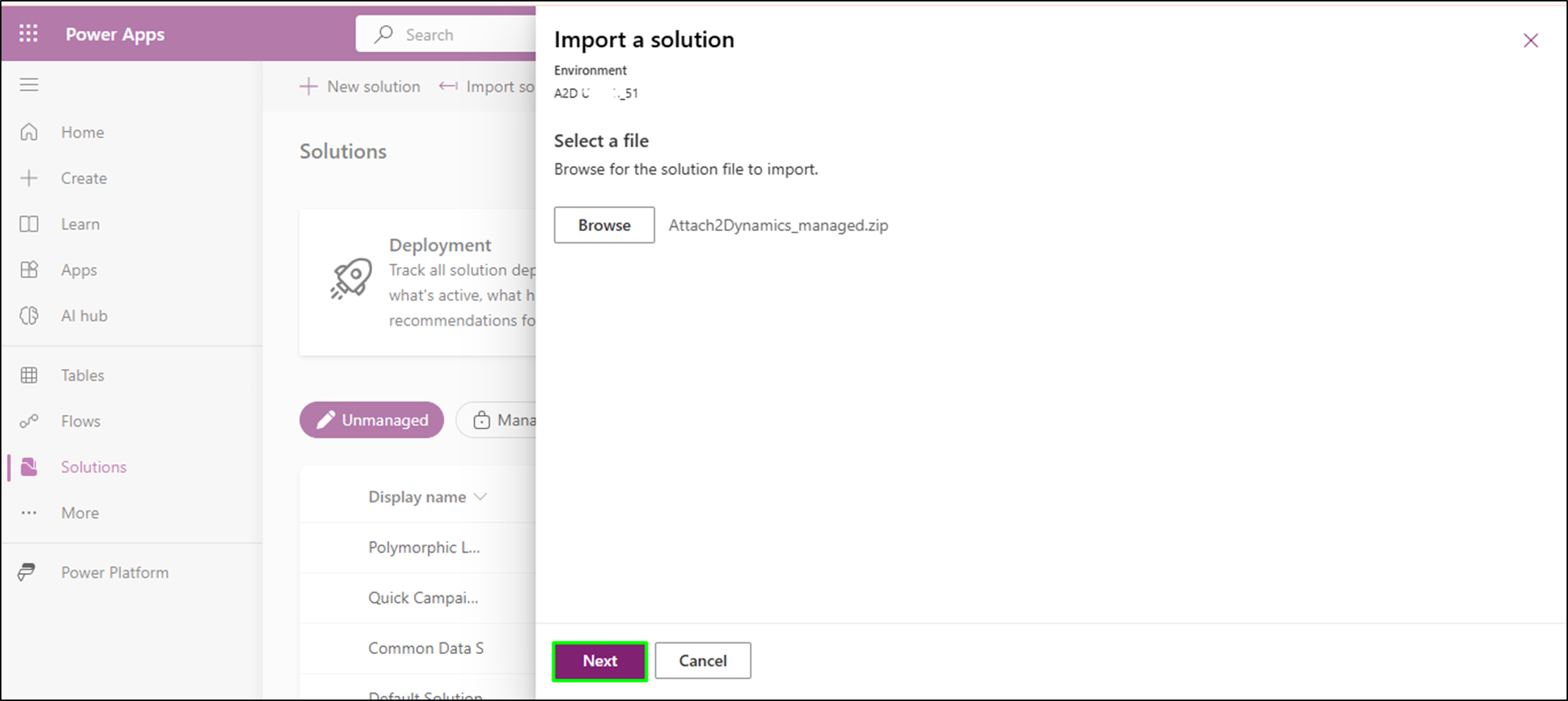The width and height of the screenshot is (1568, 701).
Task: Select the Flows icon
Action: [x=29, y=421]
